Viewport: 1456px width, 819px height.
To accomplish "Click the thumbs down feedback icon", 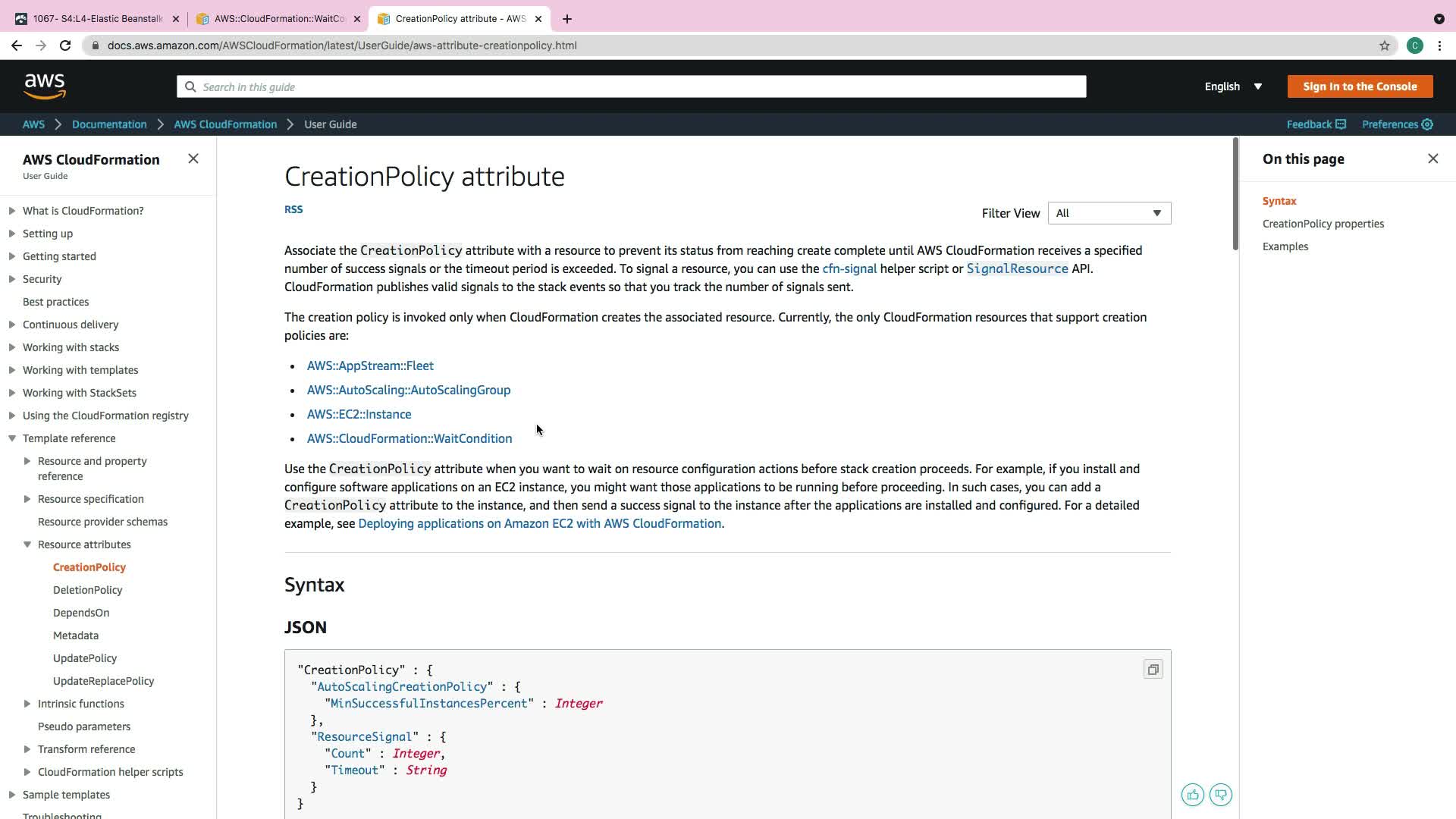I will (1221, 795).
